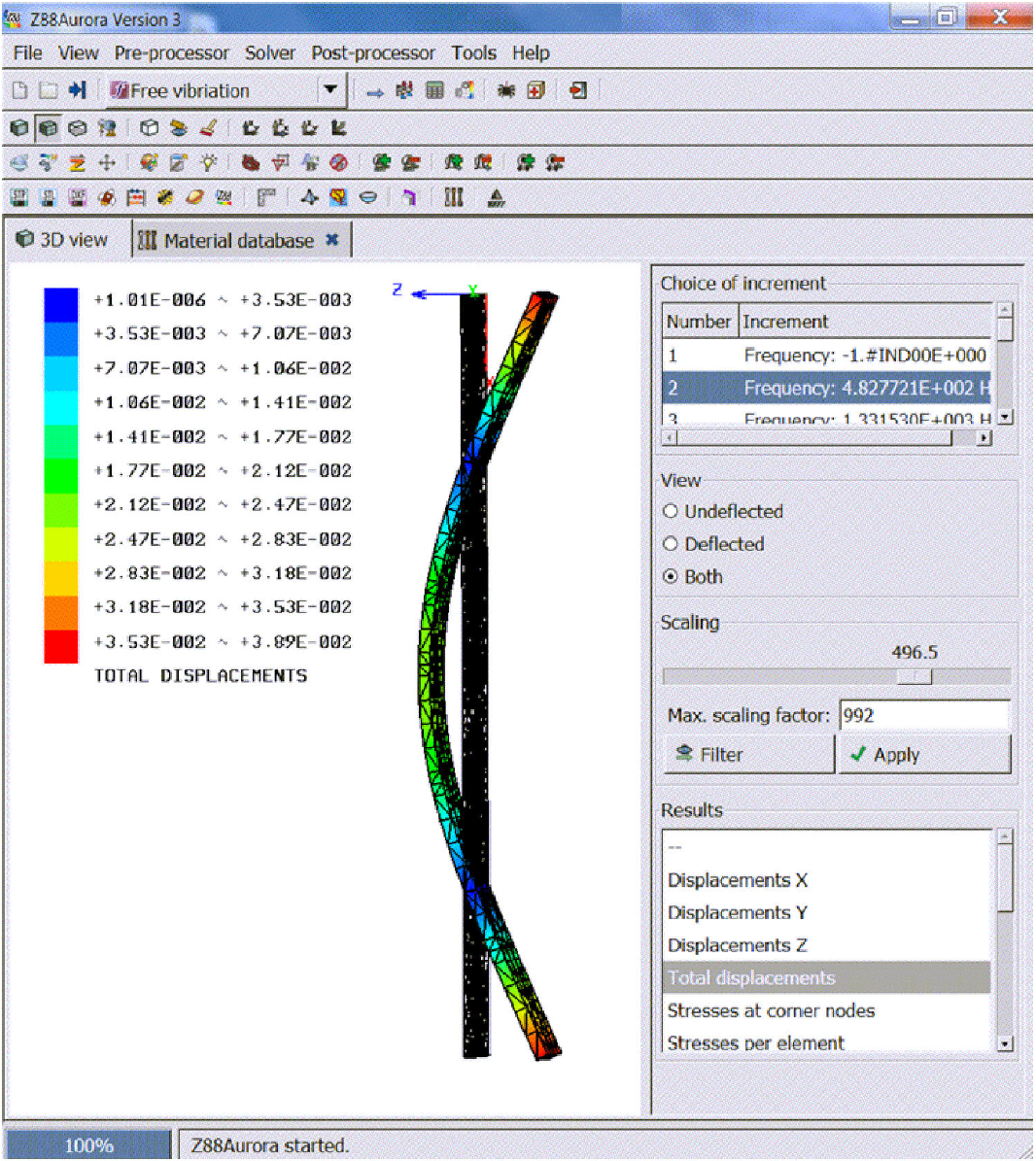Select the Deflected view radio button
This screenshot has height=1161, width=1036.
click(671, 544)
